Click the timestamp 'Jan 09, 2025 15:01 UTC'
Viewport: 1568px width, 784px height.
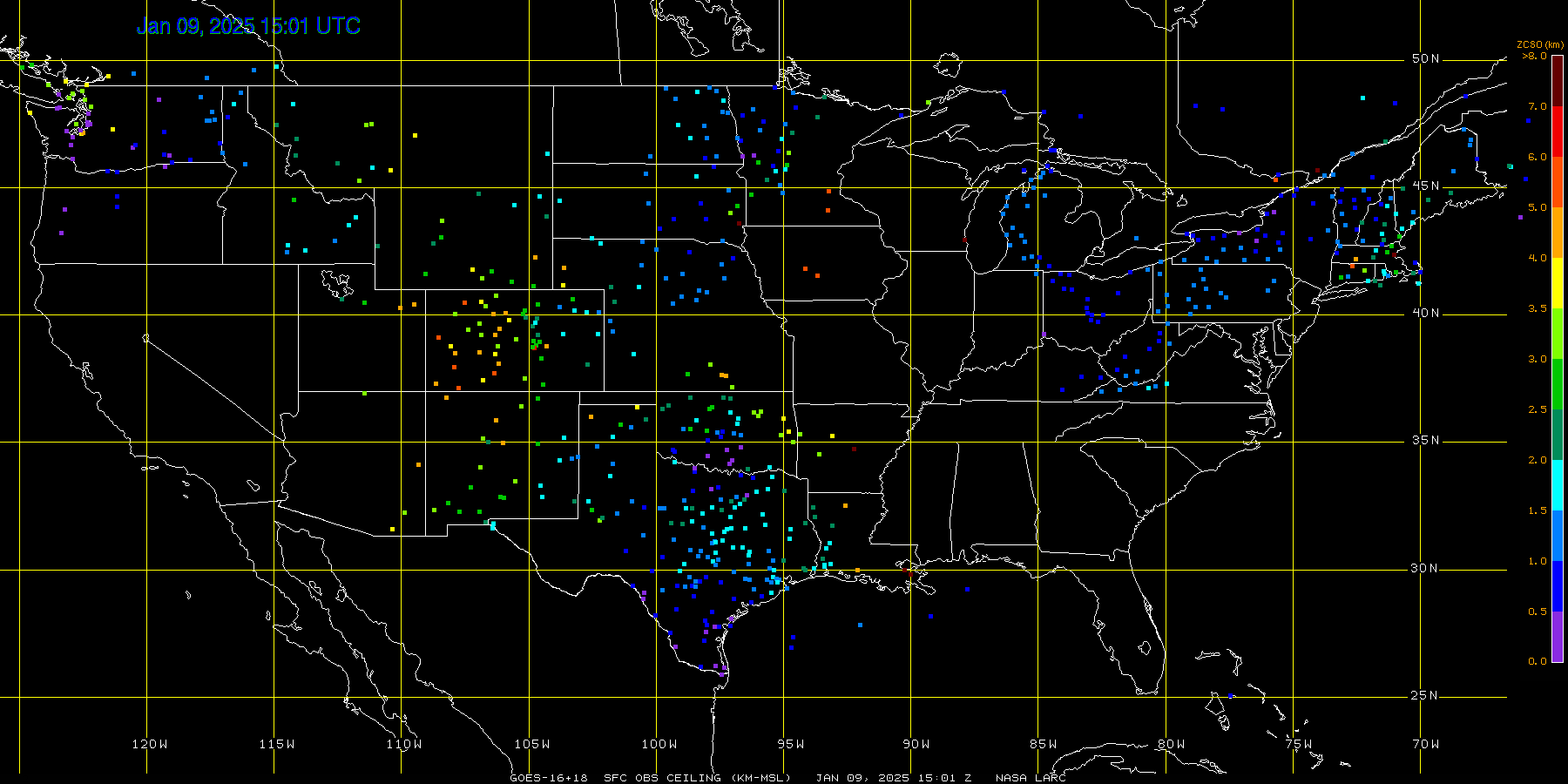click(x=248, y=26)
